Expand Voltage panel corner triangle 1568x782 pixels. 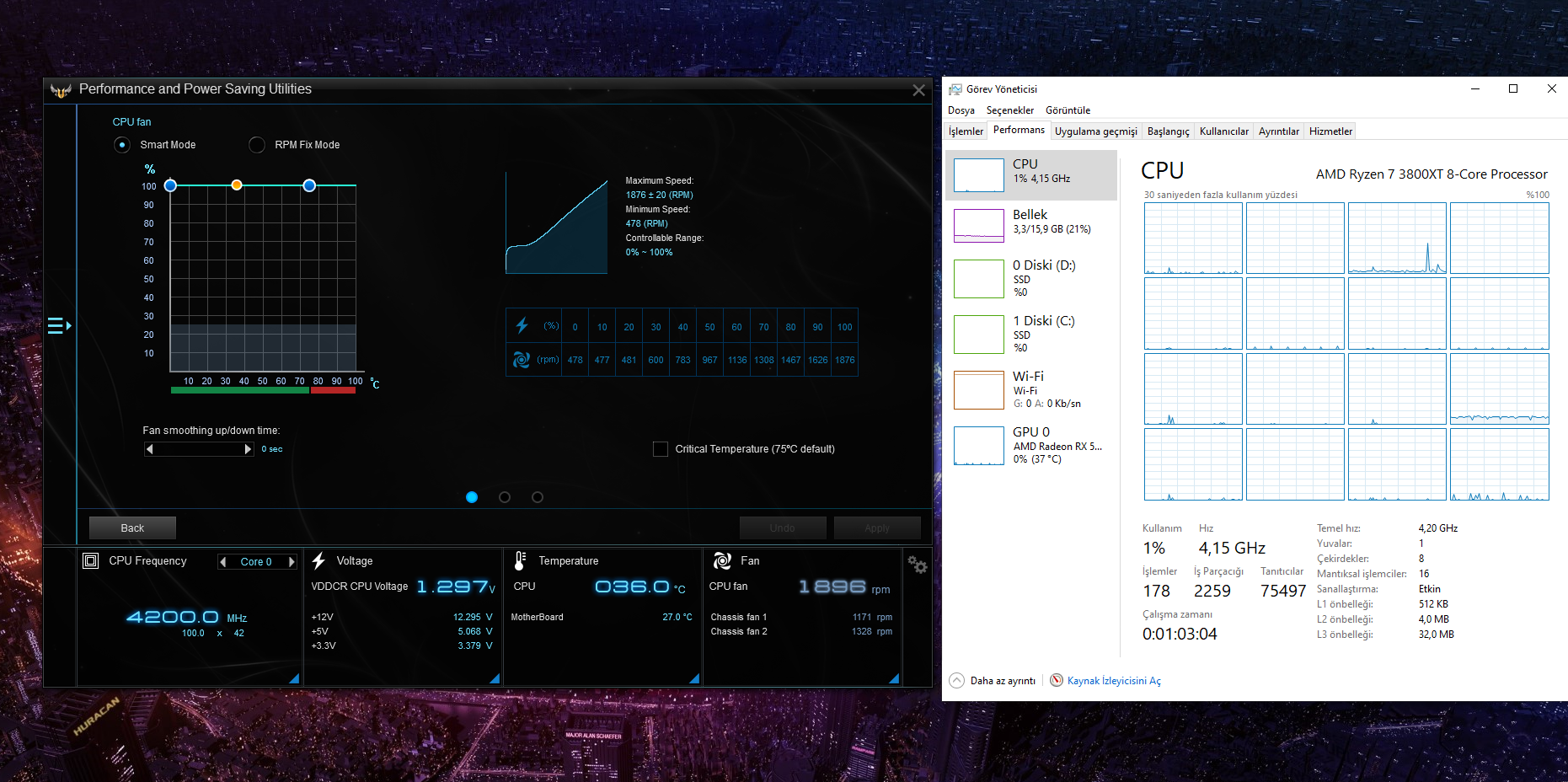(495, 678)
